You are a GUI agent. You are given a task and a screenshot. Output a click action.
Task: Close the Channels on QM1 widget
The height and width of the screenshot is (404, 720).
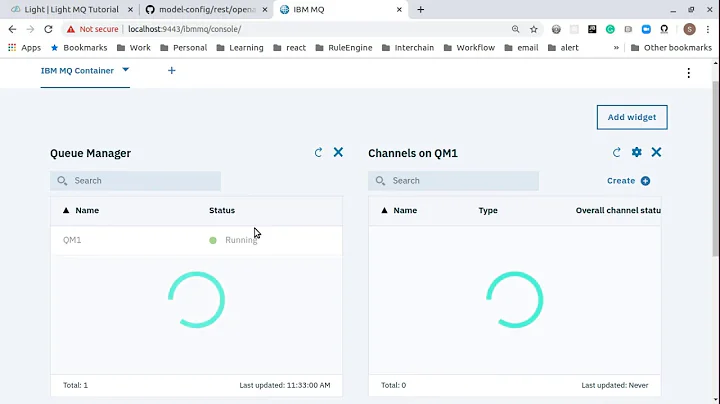pos(656,152)
